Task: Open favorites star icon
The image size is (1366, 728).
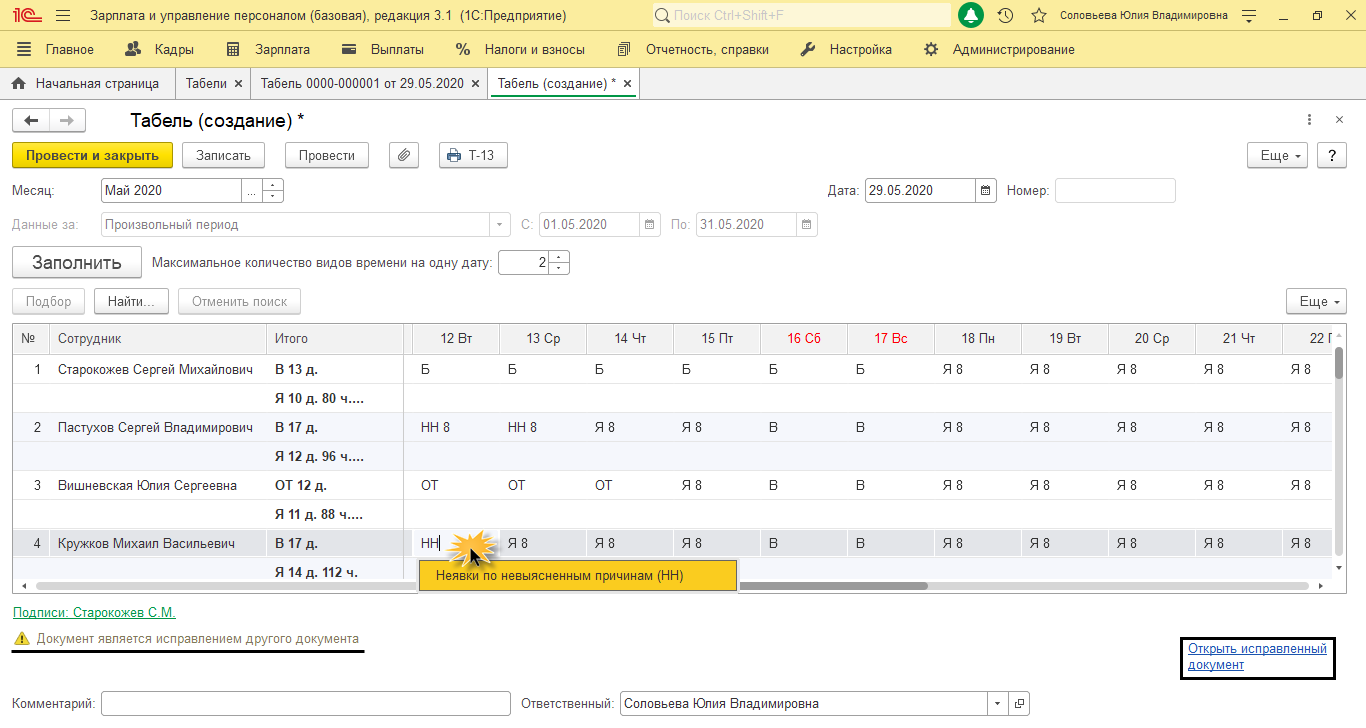Action: [1039, 16]
